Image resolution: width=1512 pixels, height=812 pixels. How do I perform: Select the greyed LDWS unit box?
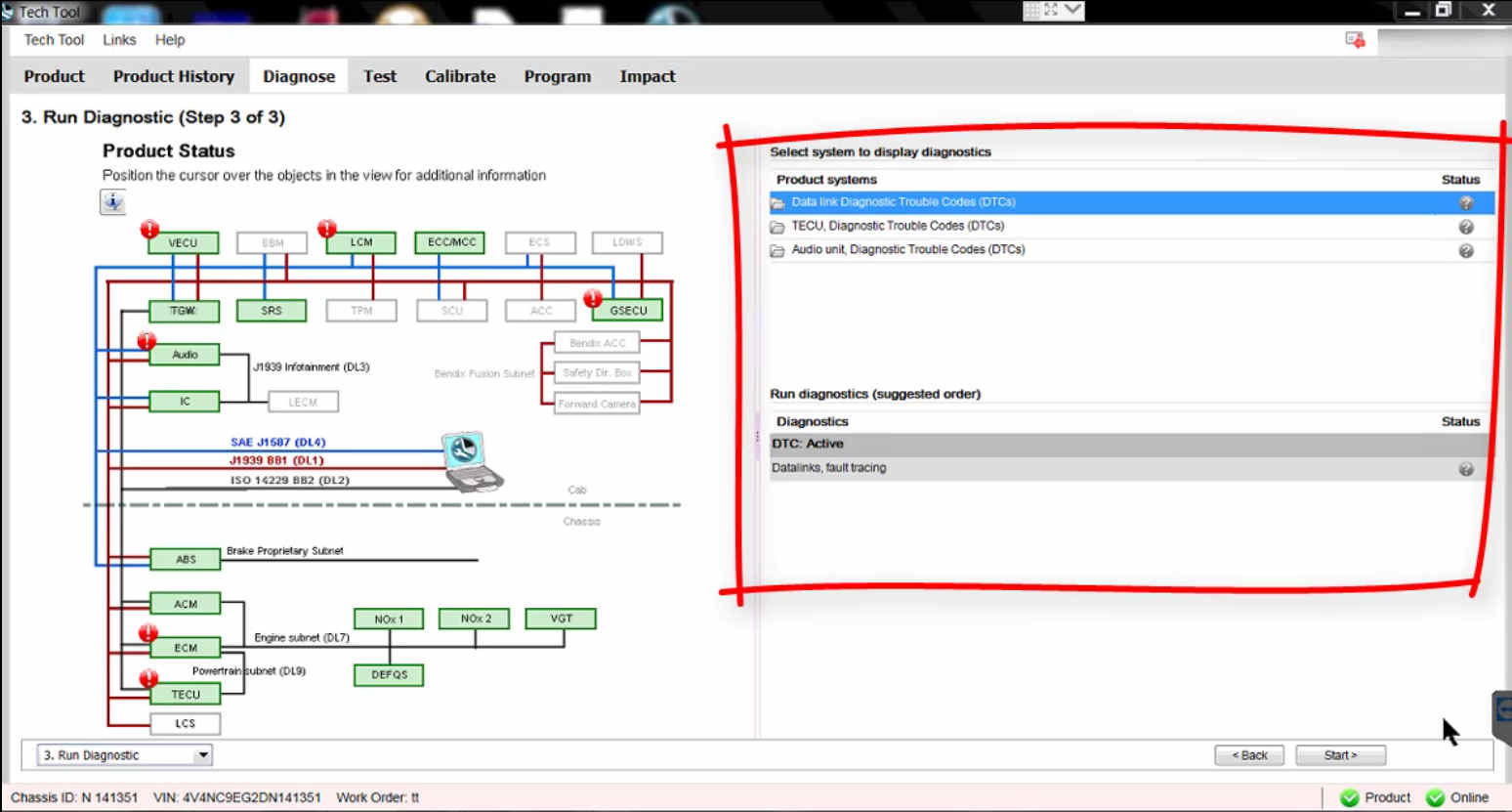(x=627, y=242)
